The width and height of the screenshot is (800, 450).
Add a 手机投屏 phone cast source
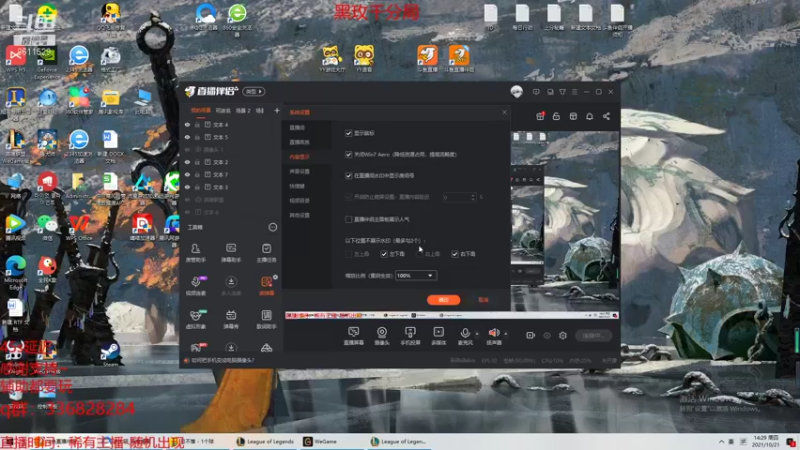pyautogui.click(x=410, y=336)
